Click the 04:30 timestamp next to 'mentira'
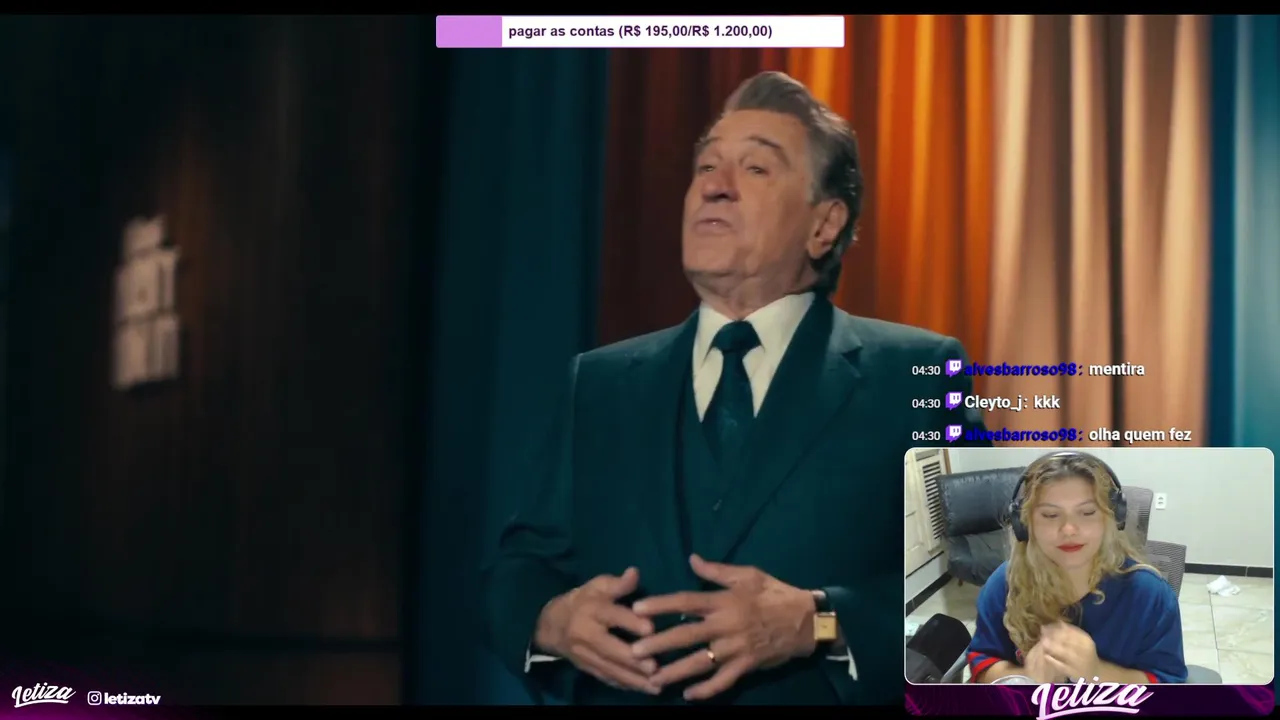1280x720 pixels. coord(926,370)
